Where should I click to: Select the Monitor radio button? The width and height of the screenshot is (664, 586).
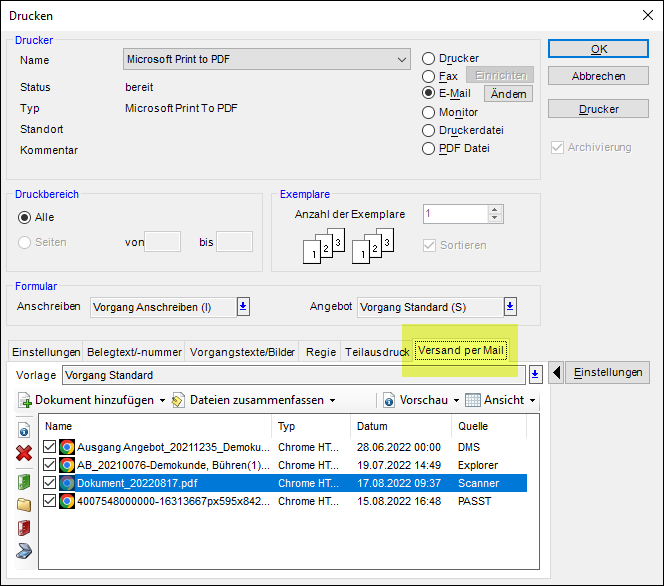(x=429, y=112)
